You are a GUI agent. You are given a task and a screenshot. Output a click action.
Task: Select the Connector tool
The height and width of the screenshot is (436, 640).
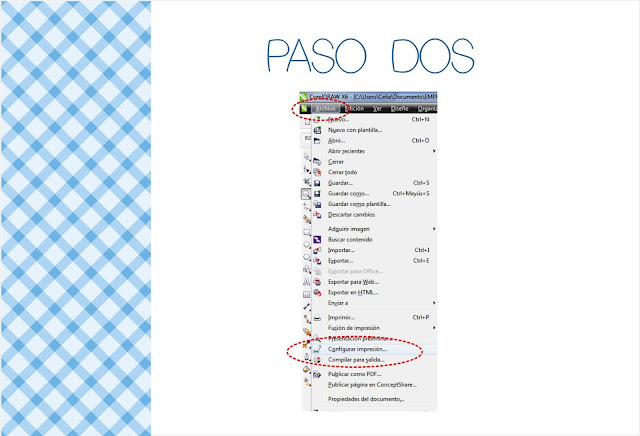306,319
